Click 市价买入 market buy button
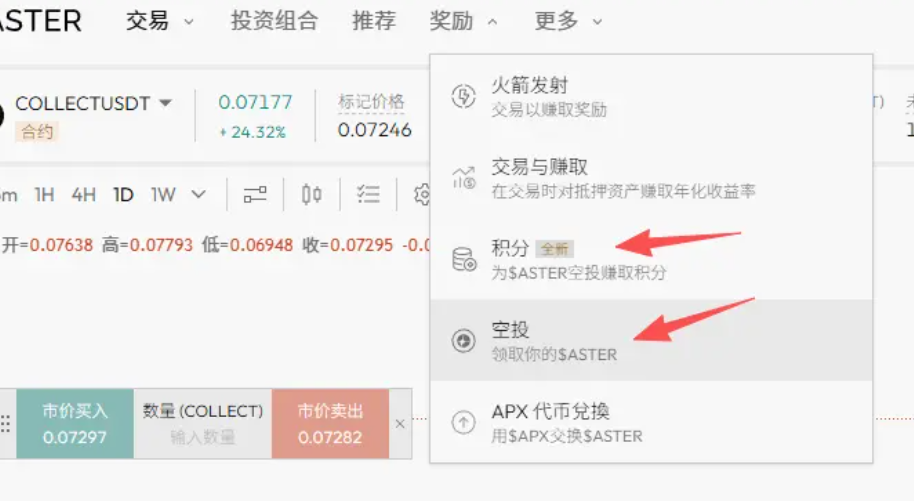The image size is (914, 501). point(75,424)
